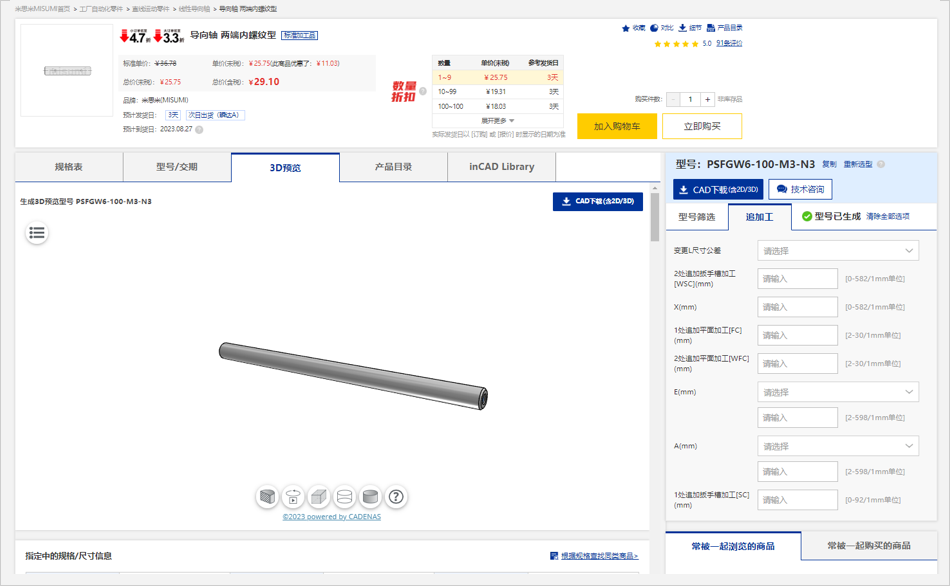Click the rotate animation play icon

[x=293, y=497]
